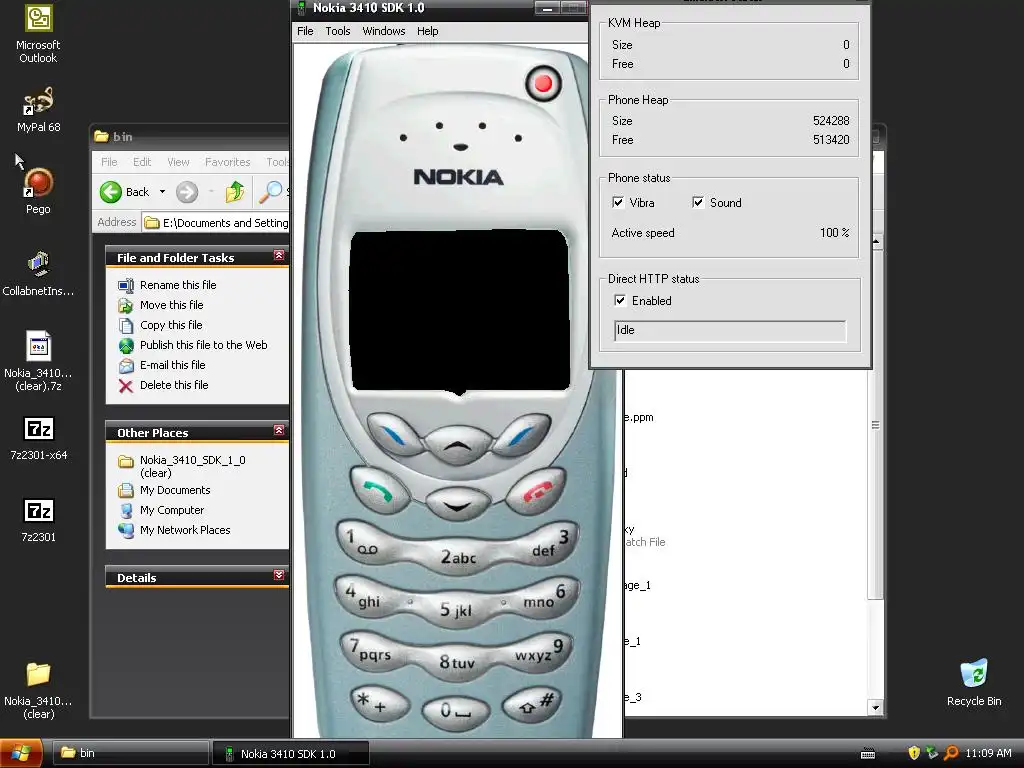Viewport: 1024px width, 768px height.
Task: Click the Search magnifier in bin window
Action: (x=270, y=191)
